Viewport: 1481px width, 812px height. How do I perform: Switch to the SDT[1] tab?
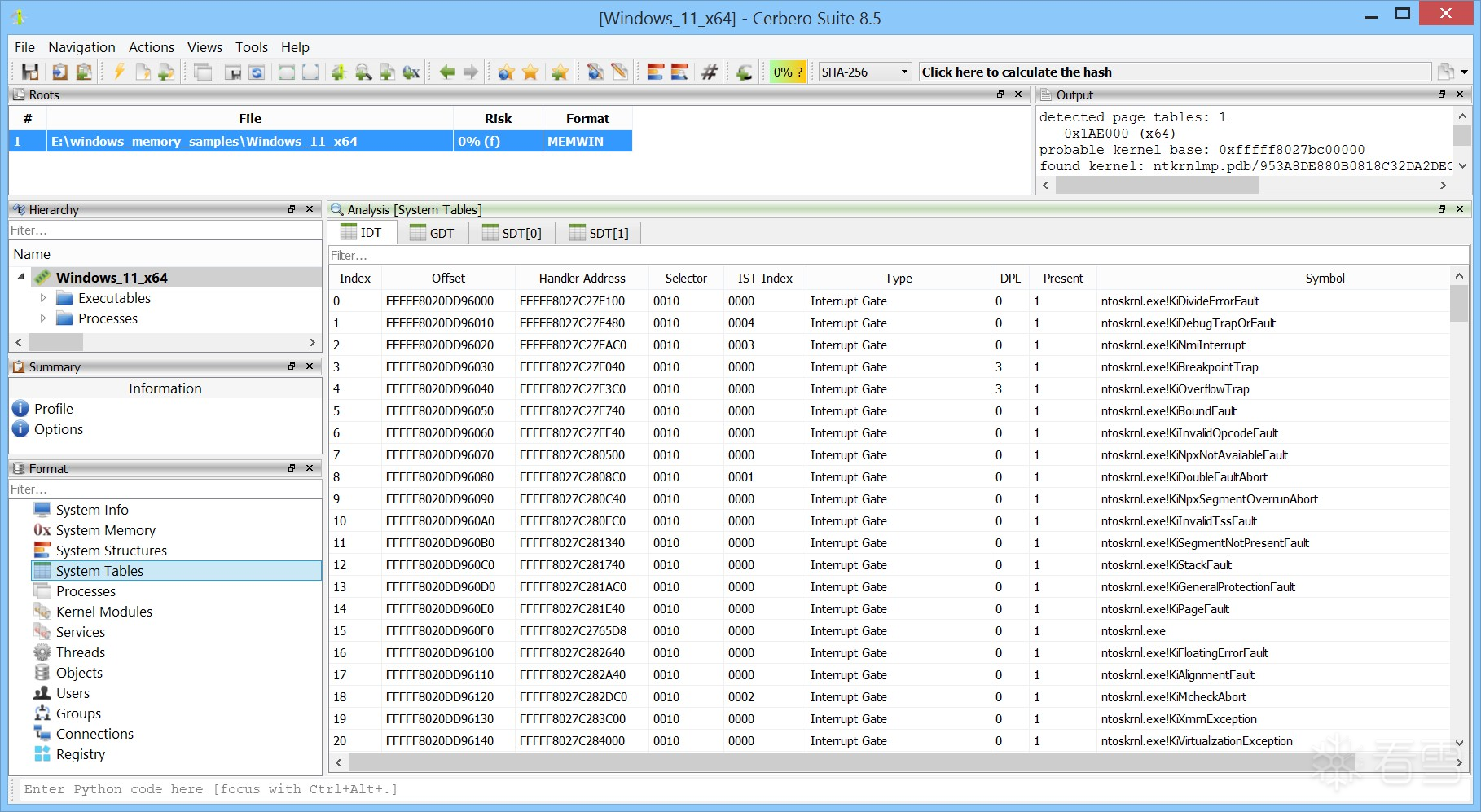pyautogui.click(x=599, y=233)
